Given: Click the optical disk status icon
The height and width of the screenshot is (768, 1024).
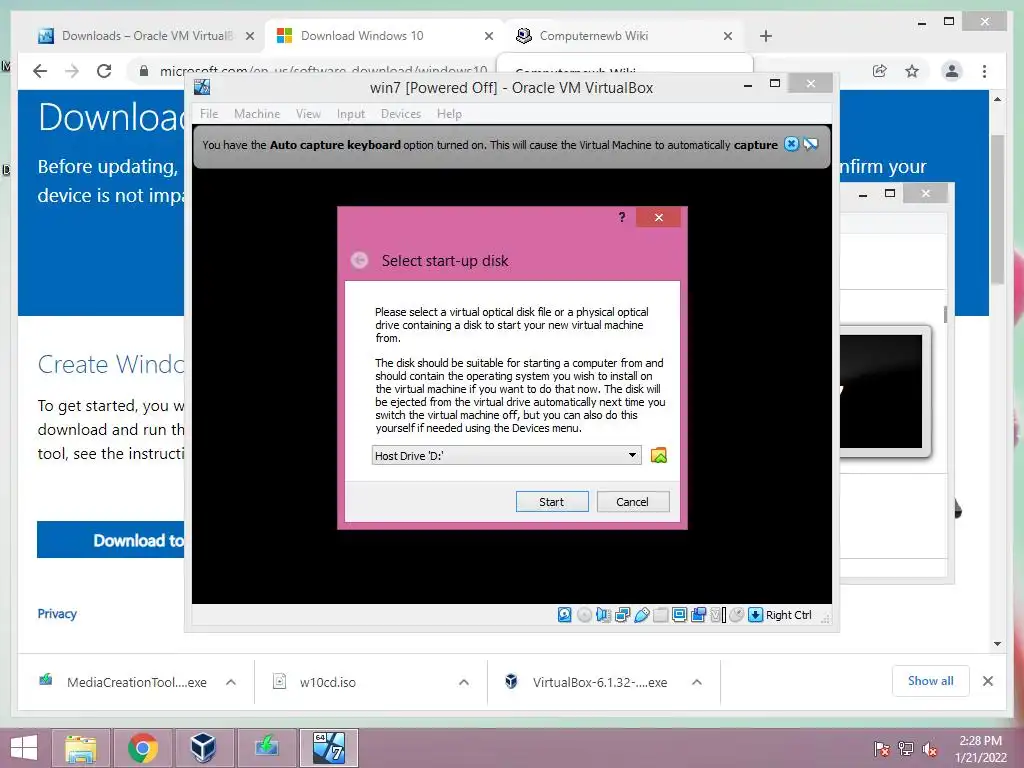Looking at the screenshot, I should pos(584,615).
